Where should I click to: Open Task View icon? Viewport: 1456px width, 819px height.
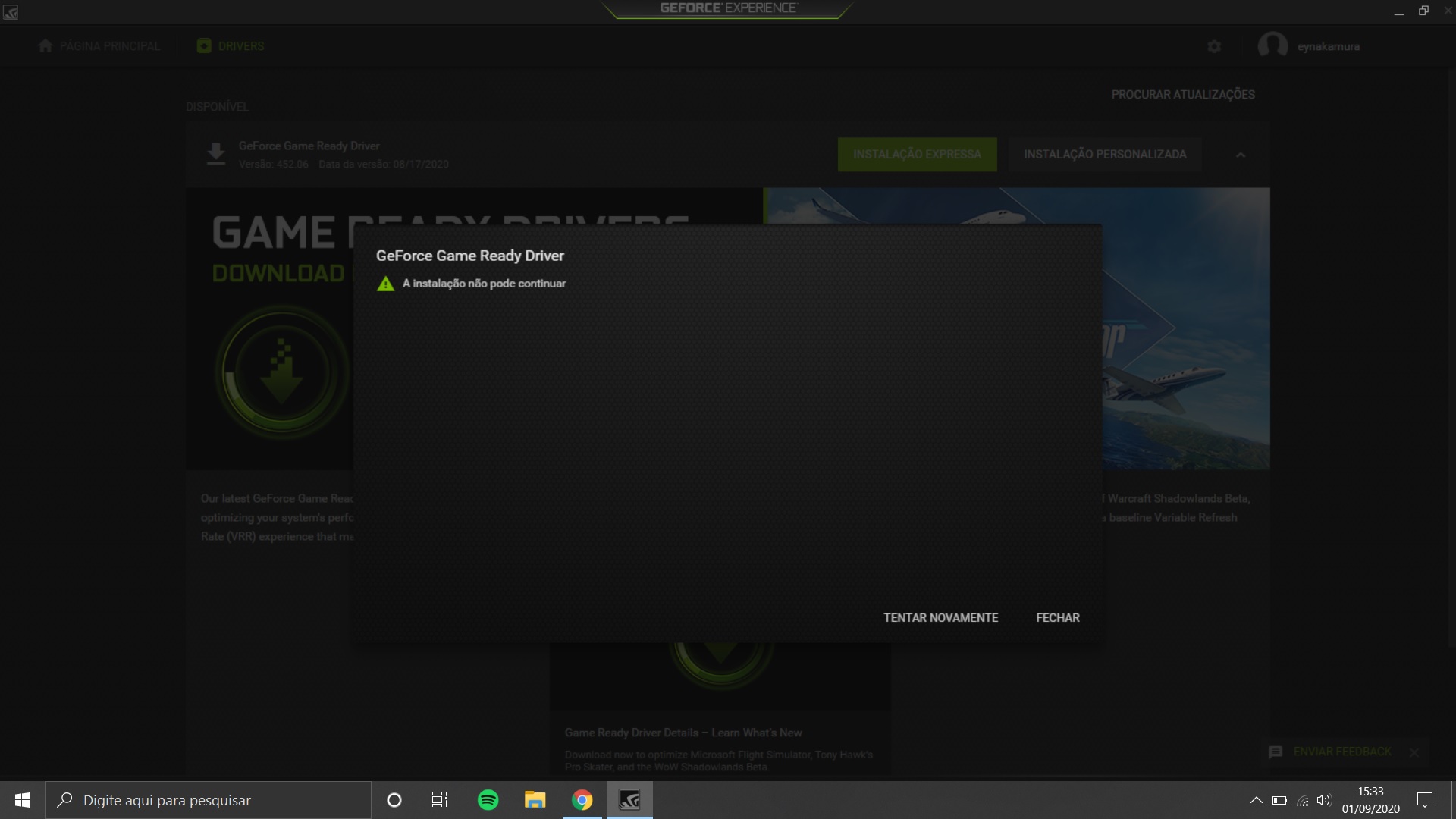pyautogui.click(x=440, y=800)
